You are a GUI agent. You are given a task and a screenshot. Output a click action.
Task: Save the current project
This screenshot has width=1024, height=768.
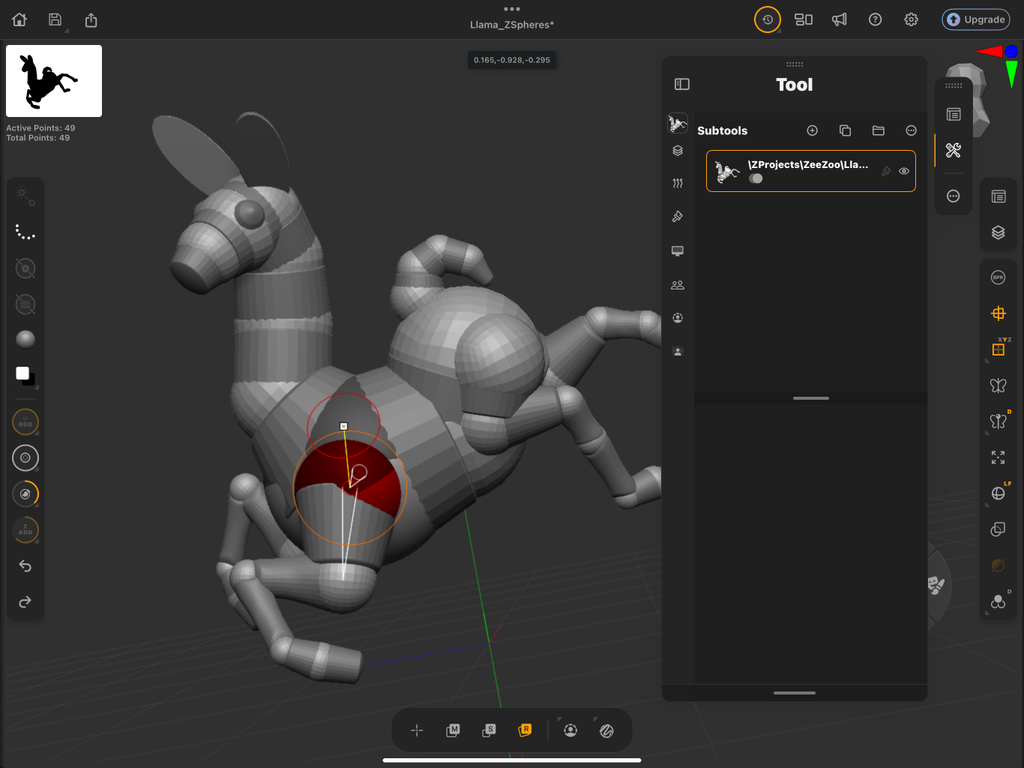coord(54,19)
